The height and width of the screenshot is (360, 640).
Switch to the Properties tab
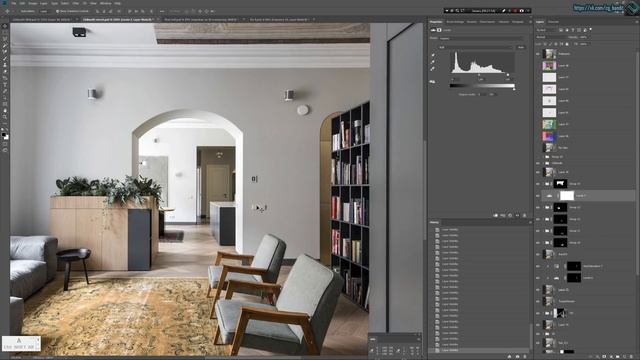pos(436,22)
